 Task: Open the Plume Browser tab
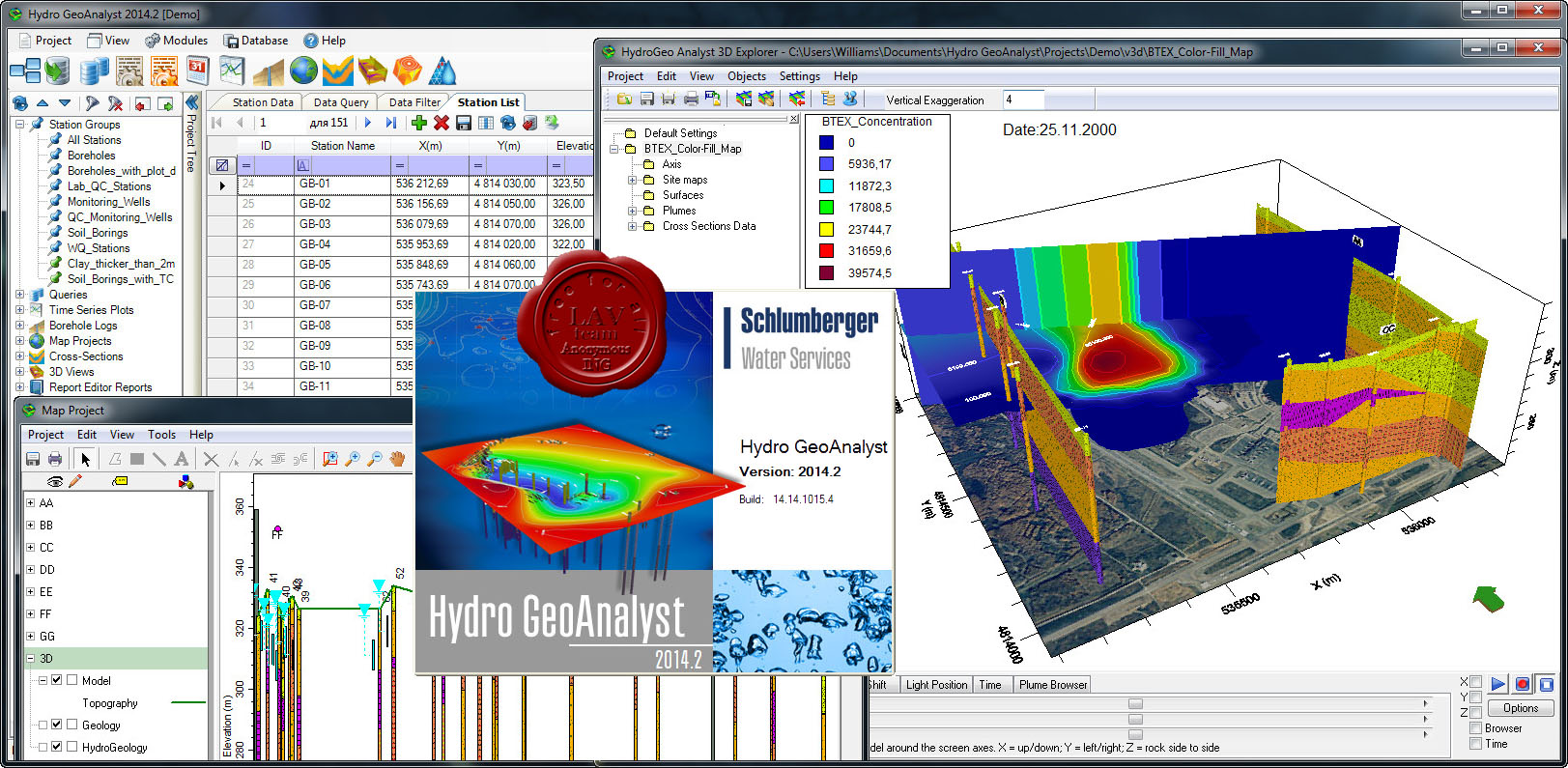tap(1052, 685)
